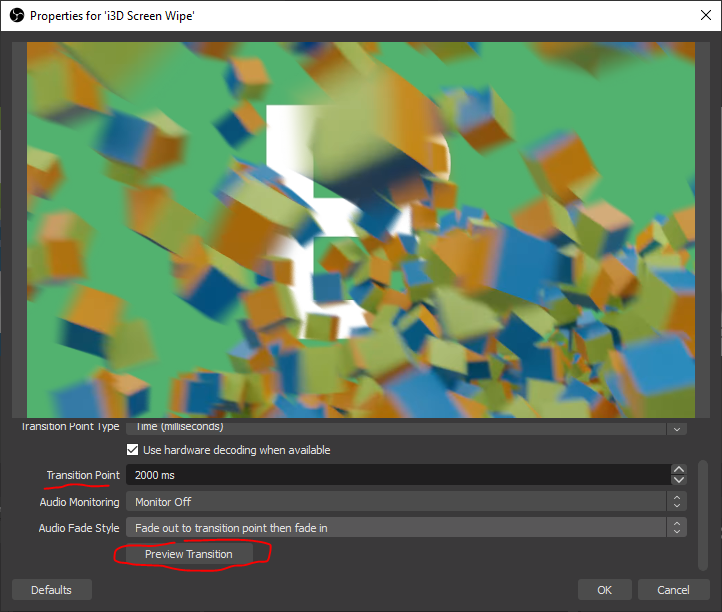The width and height of the screenshot is (722, 612).
Task: Click the 'Transition Point' label
Action: (x=83, y=475)
